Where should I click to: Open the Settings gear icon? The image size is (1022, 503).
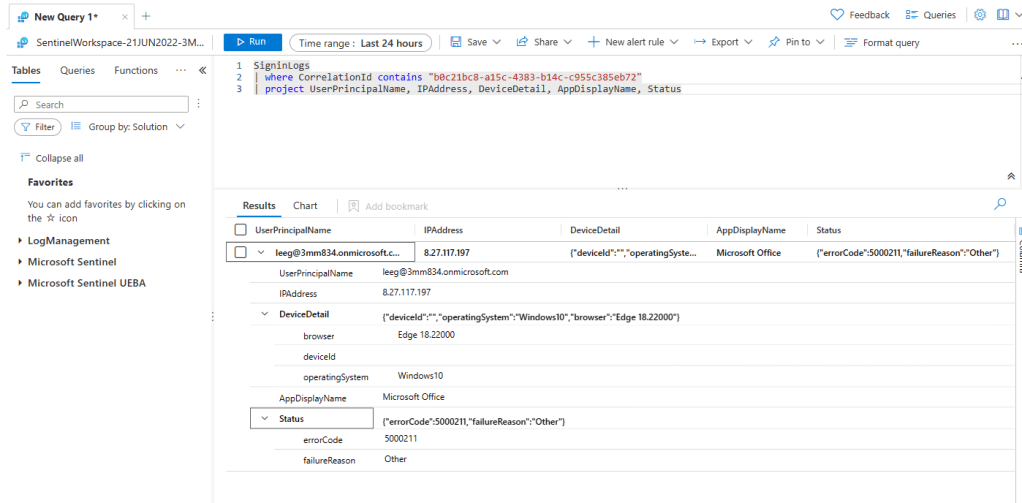pyautogui.click(x=980, y=15)
